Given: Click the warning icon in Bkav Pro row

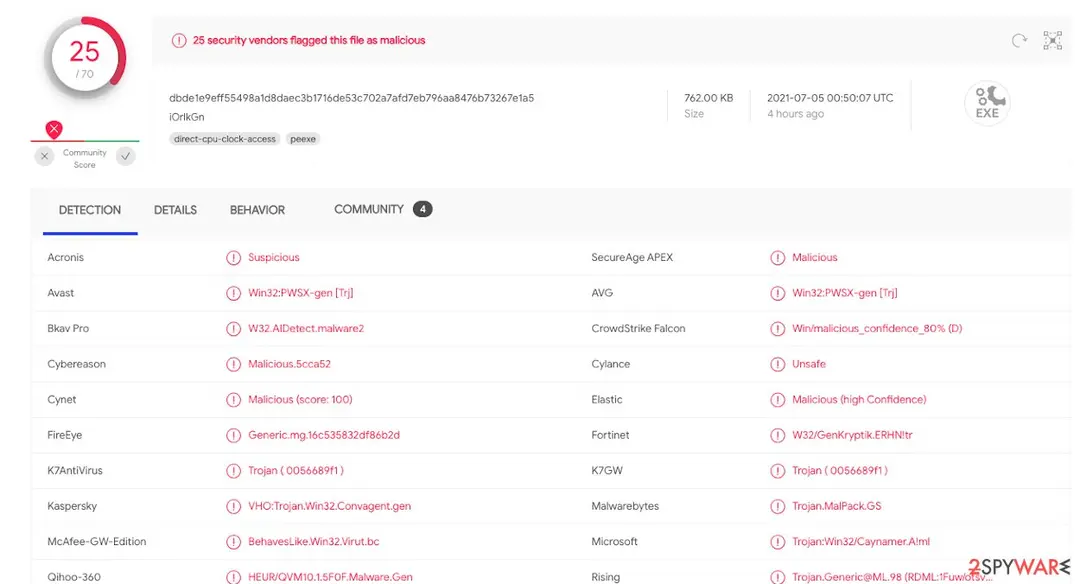Looking at the screenshot, I should [x=233, y=328].
